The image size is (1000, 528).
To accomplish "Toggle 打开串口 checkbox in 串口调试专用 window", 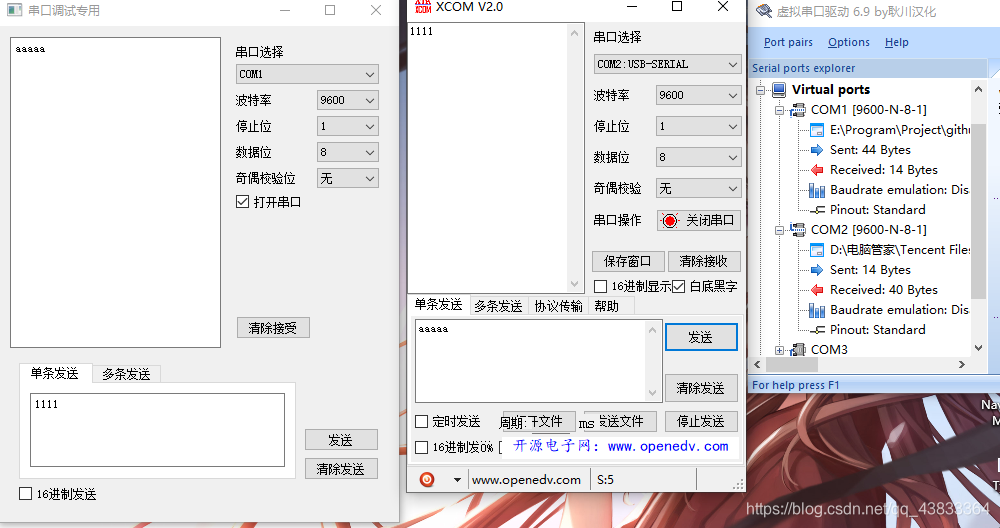I will [242, 202].
